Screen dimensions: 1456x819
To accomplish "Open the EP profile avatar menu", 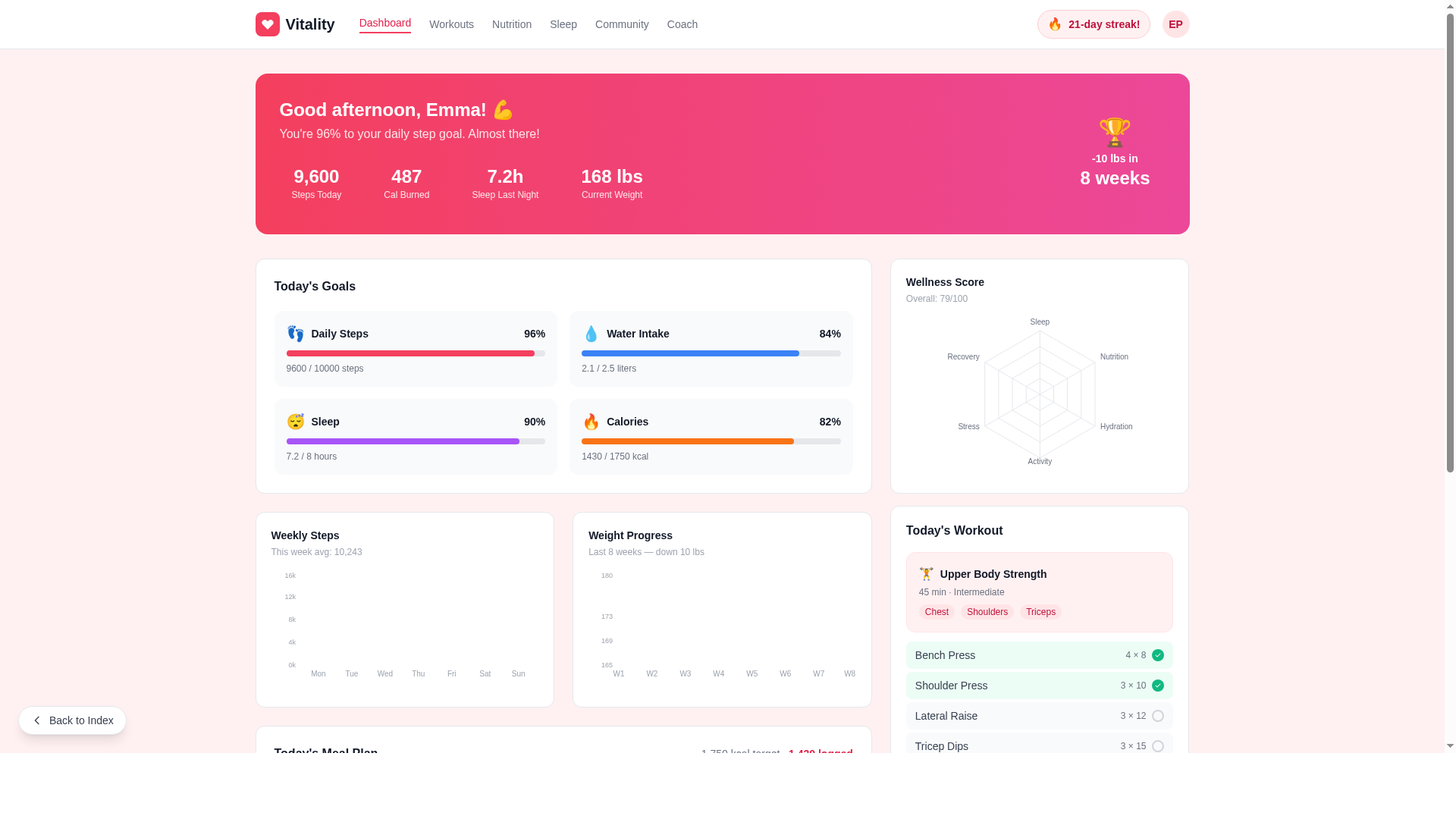I will pyautogui.click(x=1175, y=24).
